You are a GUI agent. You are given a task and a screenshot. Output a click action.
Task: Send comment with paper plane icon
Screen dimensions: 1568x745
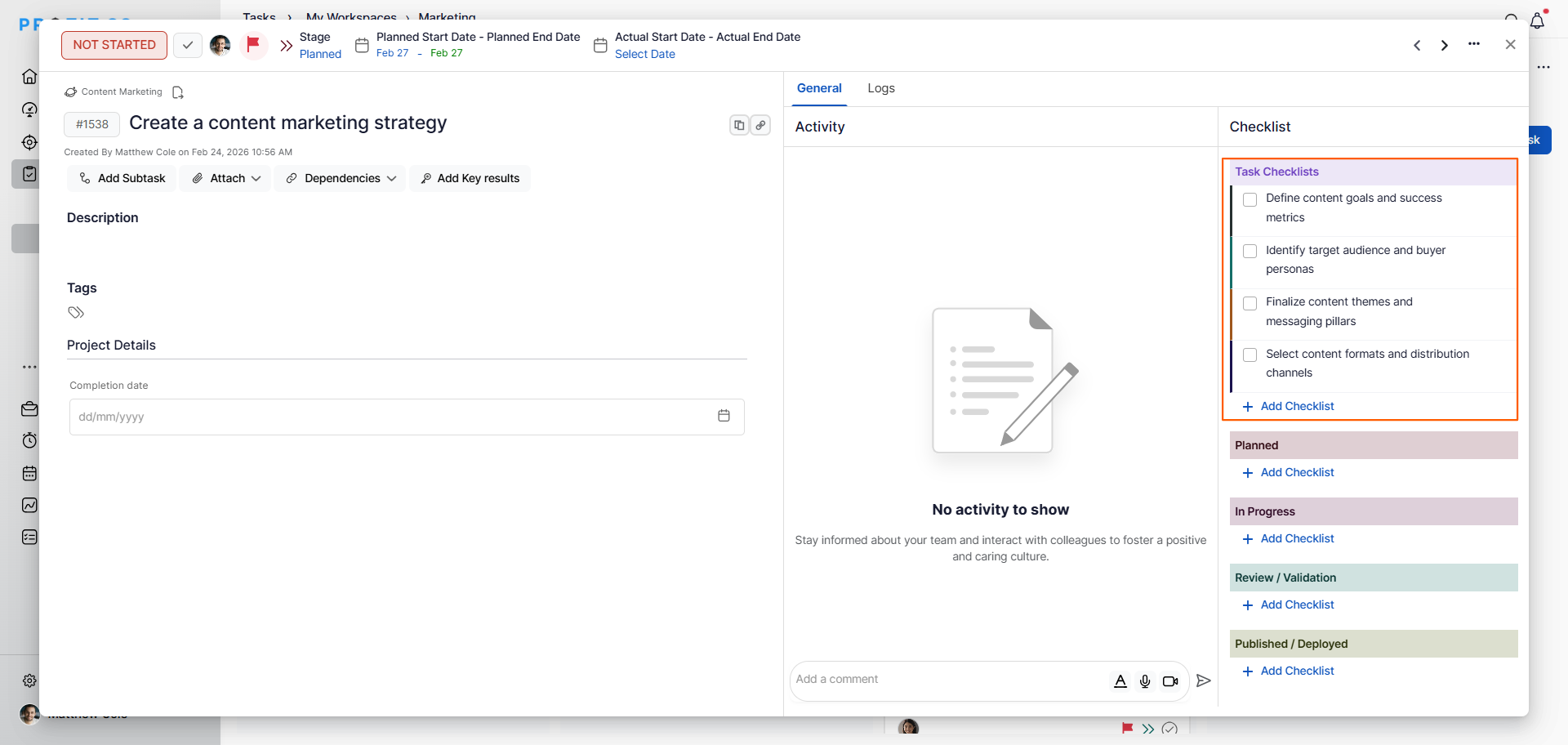1203,680
